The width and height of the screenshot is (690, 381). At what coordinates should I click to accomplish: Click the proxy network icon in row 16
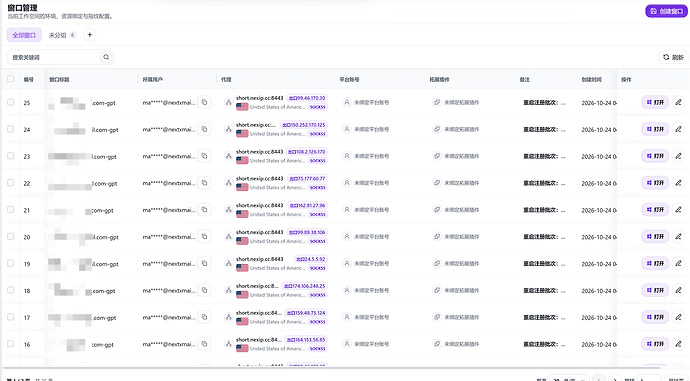click(x=228, y=344)
